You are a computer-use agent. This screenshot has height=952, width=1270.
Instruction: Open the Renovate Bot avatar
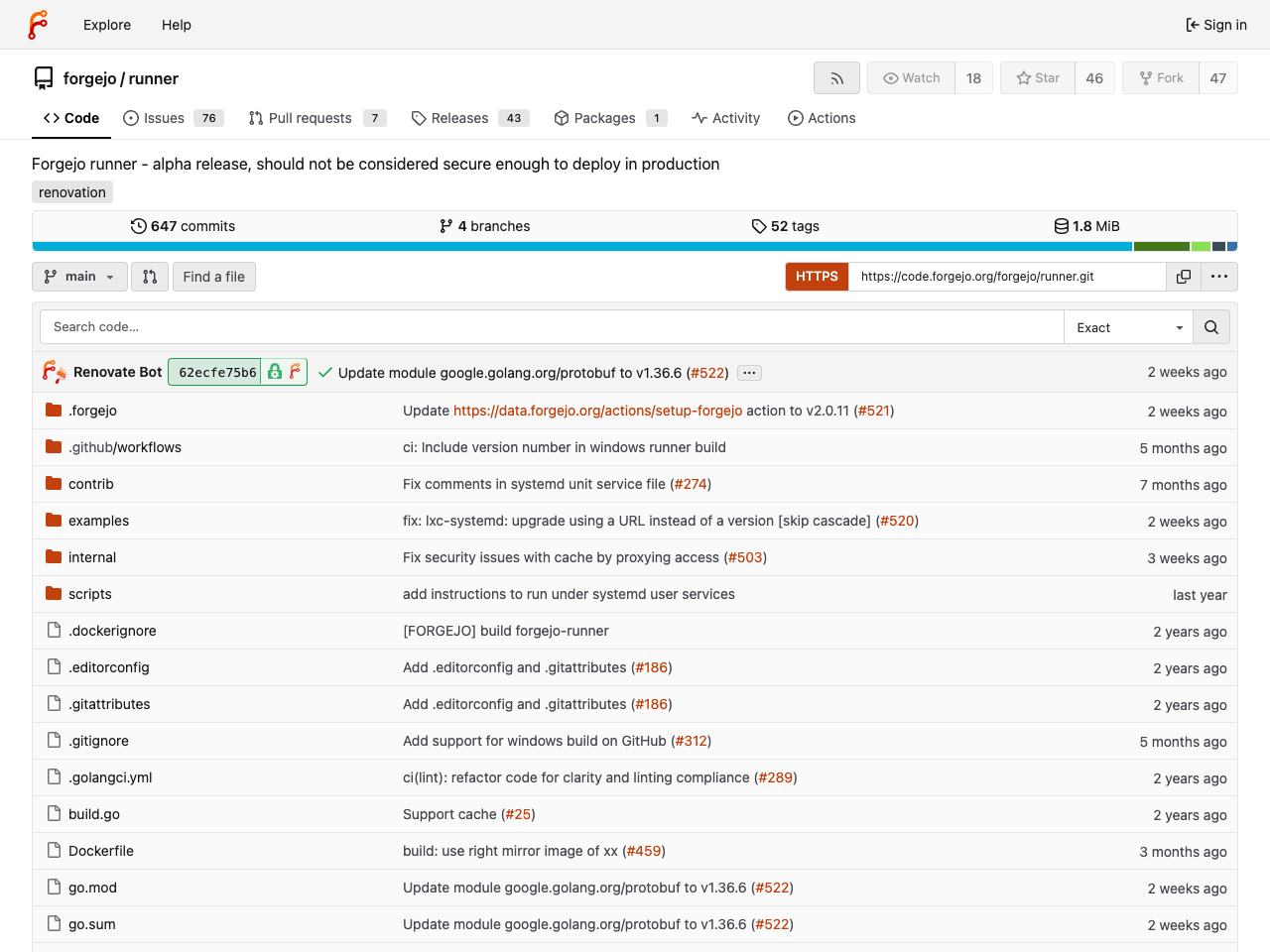[55, 372]
